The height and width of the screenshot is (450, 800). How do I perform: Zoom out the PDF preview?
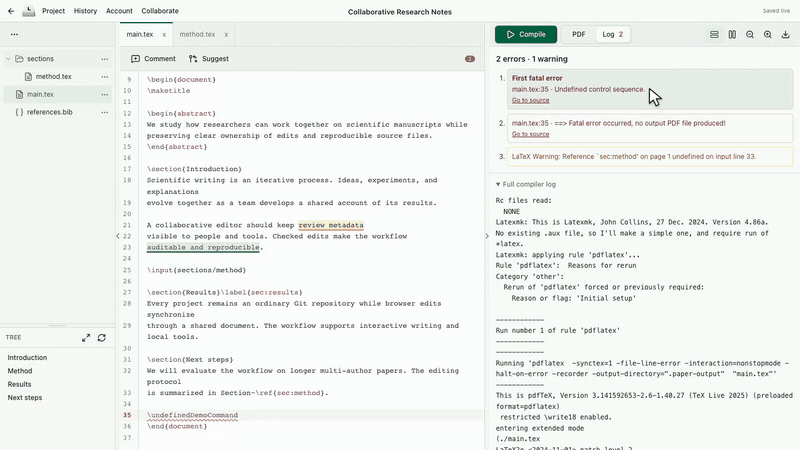point(749,34)
